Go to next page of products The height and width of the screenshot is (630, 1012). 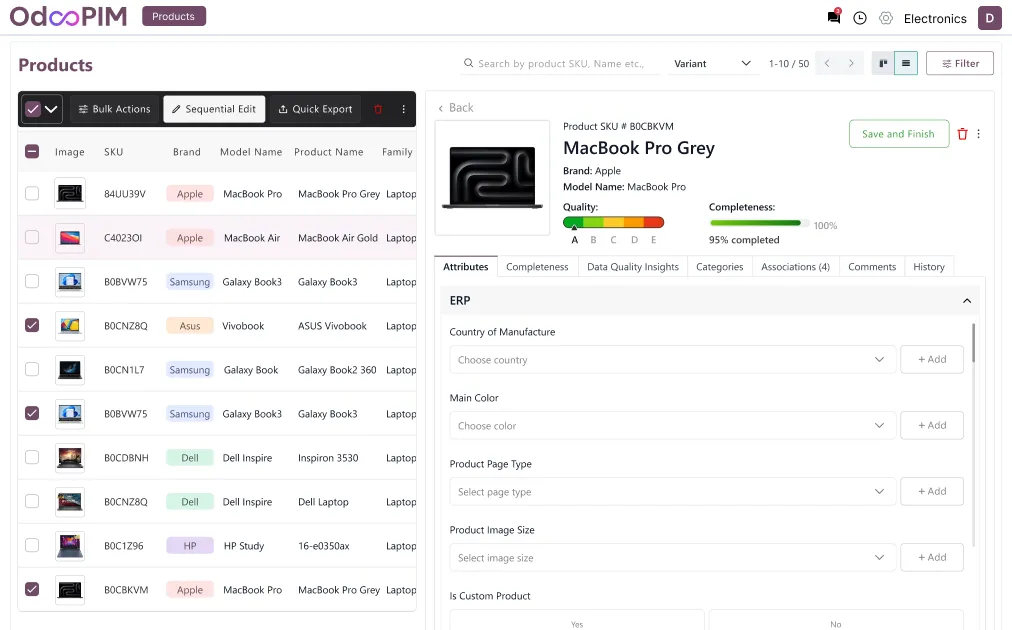[x=851, y=63]
